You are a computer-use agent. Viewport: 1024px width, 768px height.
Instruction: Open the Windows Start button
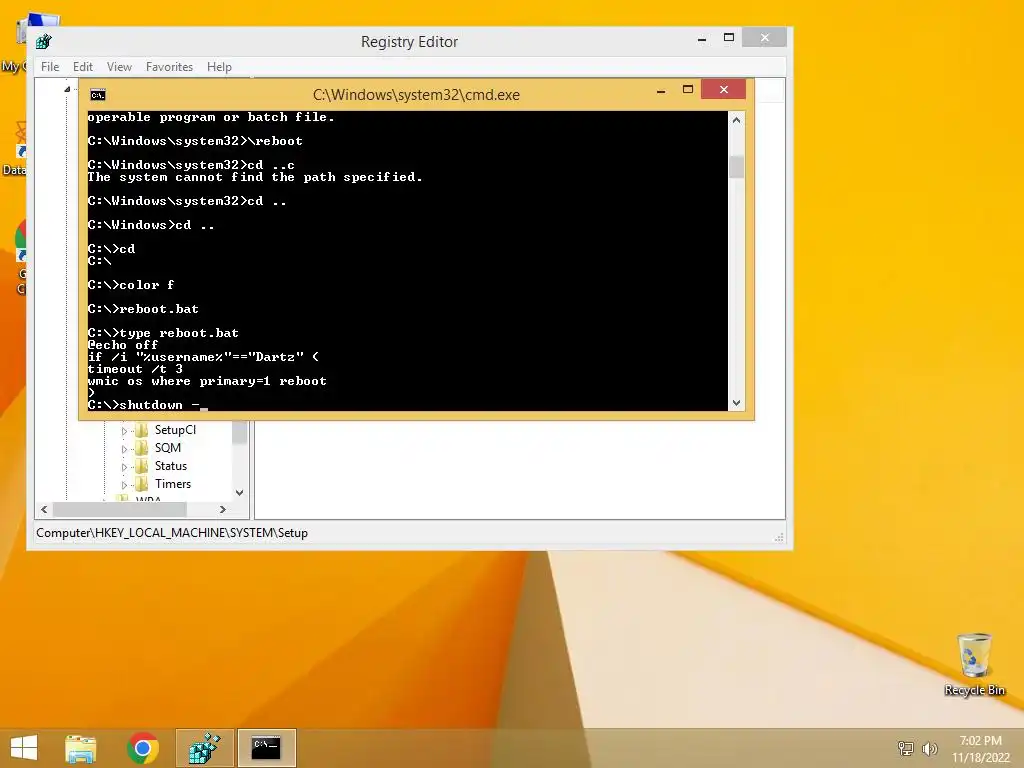tap(24, 748)
